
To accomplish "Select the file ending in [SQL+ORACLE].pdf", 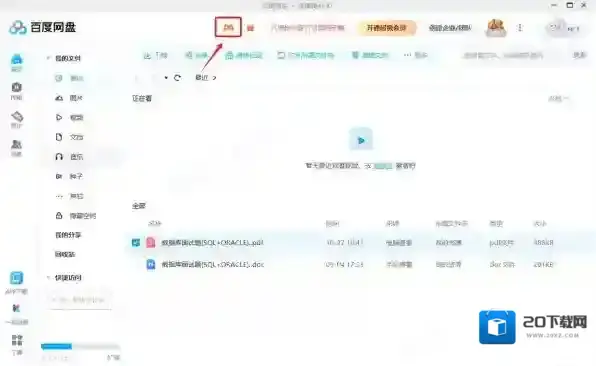I will (212, 242).
